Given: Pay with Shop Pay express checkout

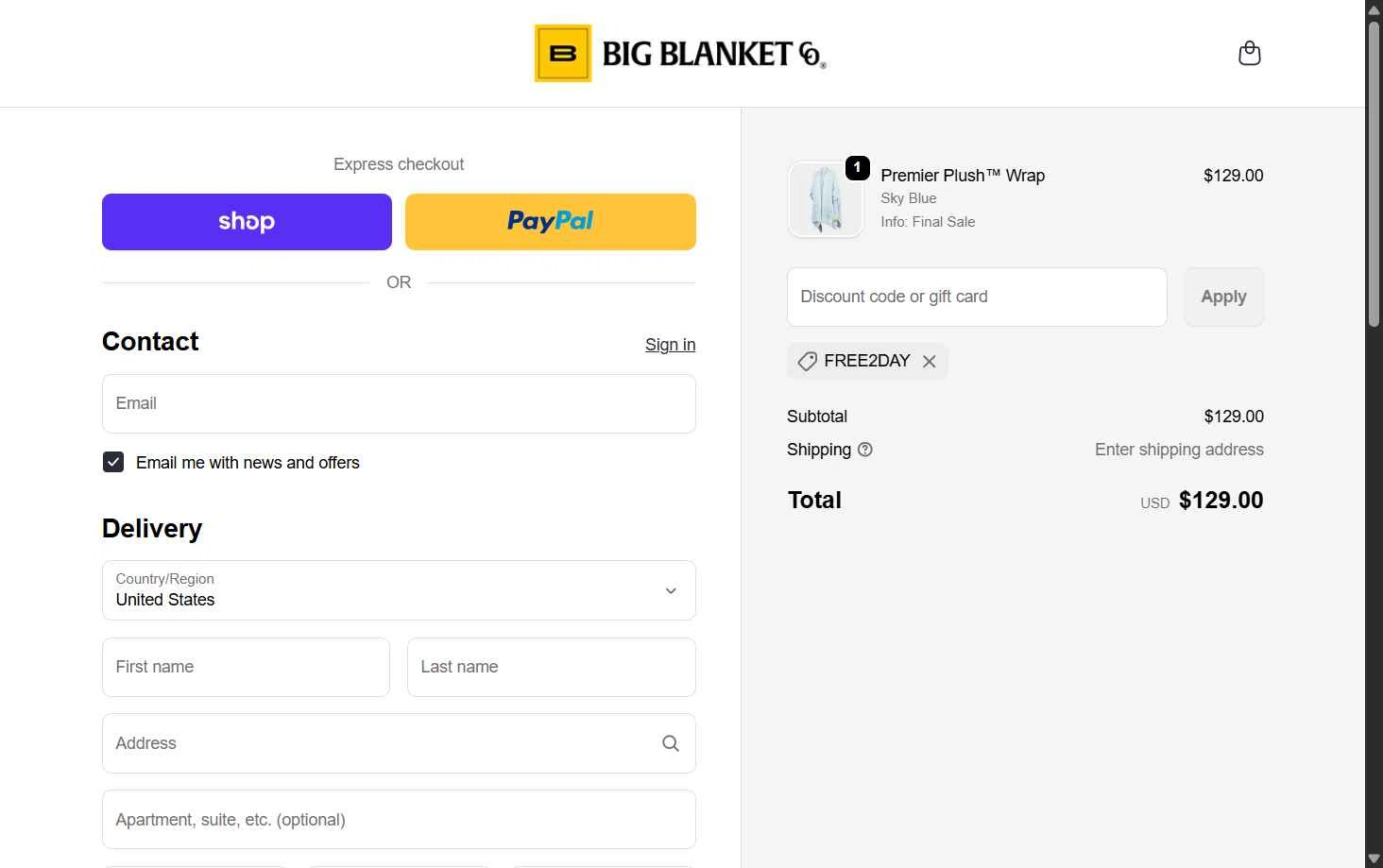Looking at the screenshot, I should (247, 222).
